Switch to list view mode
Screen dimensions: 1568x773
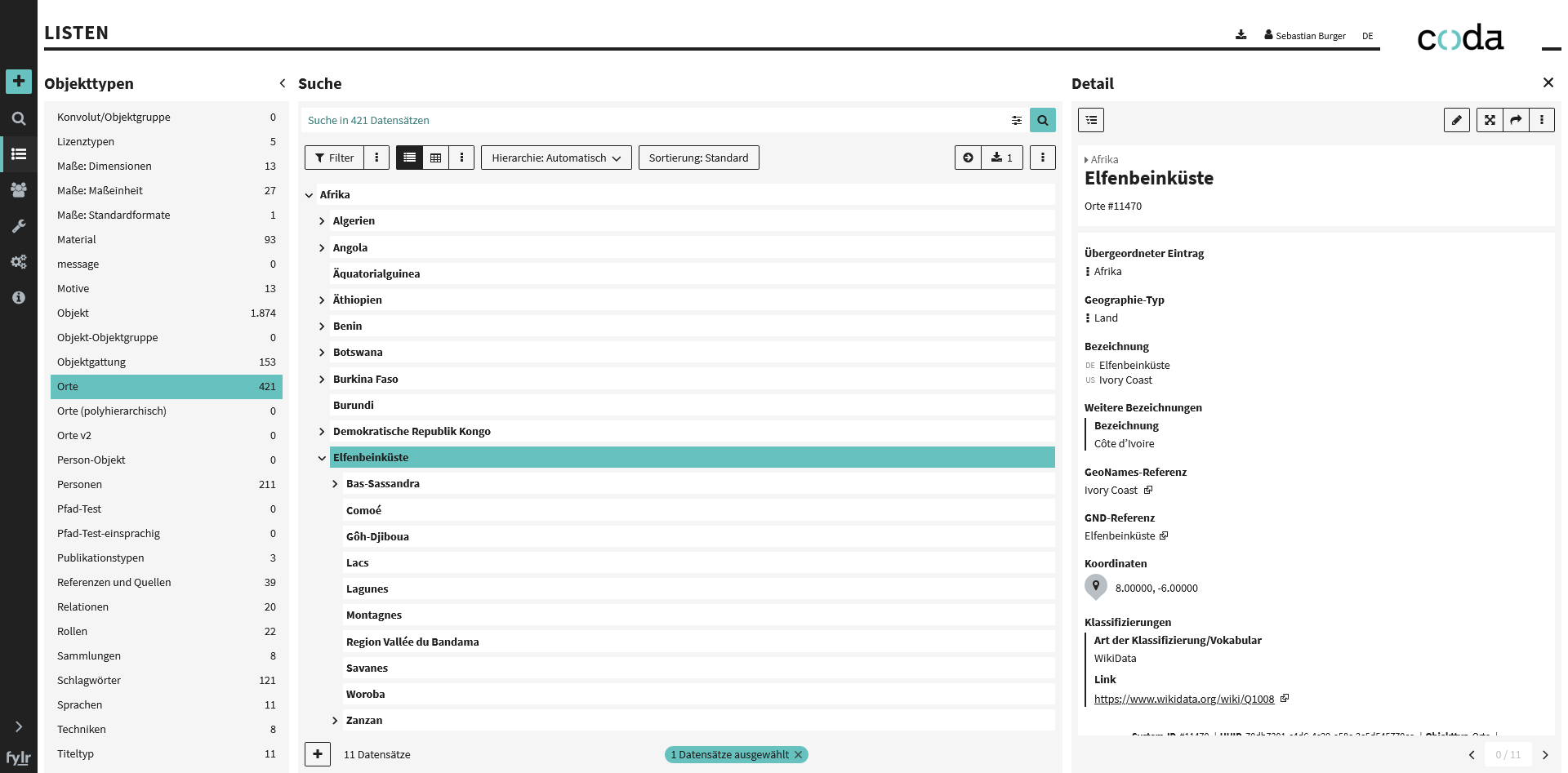click(409, 158)
